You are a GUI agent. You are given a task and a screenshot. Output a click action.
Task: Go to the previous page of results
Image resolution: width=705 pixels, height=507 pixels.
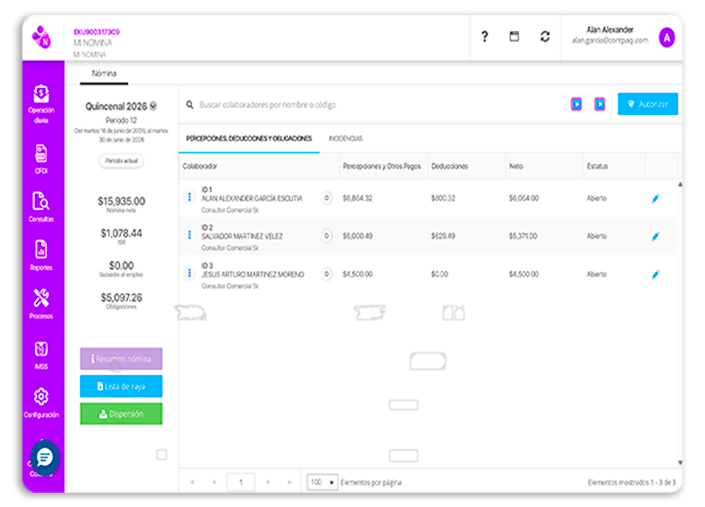click(x=214, y=482)
